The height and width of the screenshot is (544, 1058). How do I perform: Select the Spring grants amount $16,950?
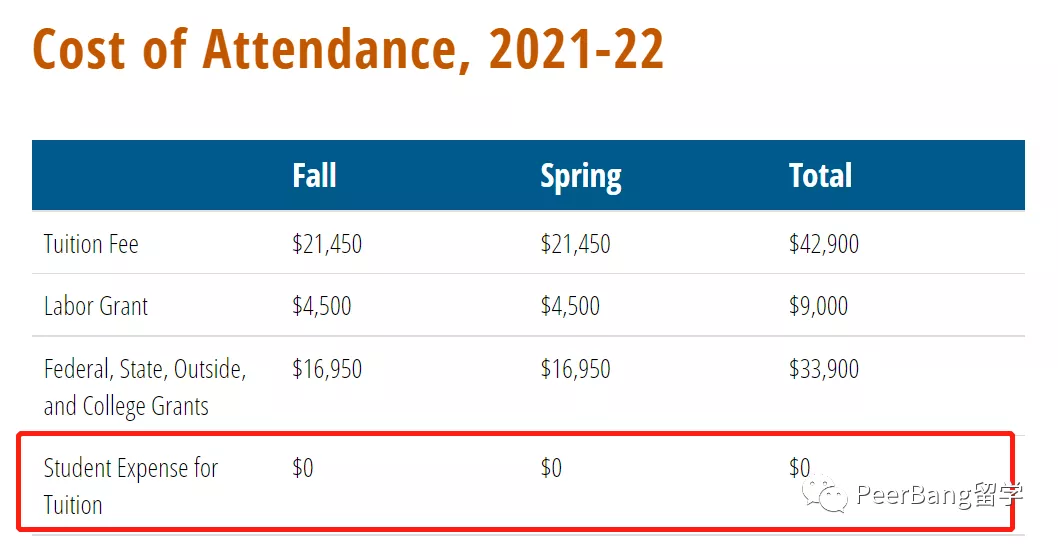(x=575, y=369)
